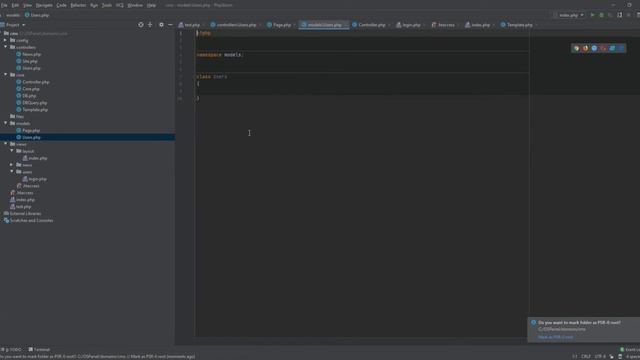Open in Firefox browser icon

coord(585,48)
